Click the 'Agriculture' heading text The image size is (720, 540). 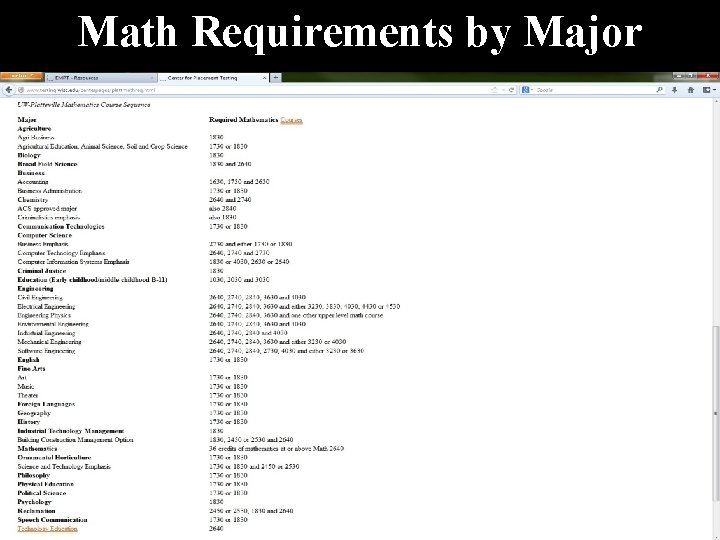34,129
